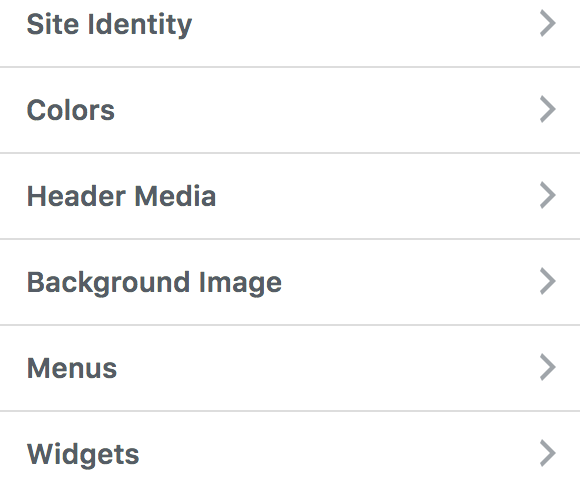Click the chevron arrow beside Site Identity
Viewport: 580px width, 480px height.
548,23
